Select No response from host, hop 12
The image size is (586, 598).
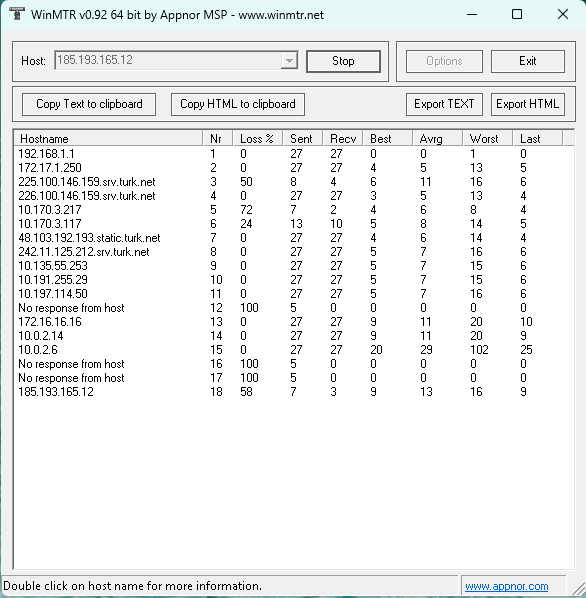(294, 308)
